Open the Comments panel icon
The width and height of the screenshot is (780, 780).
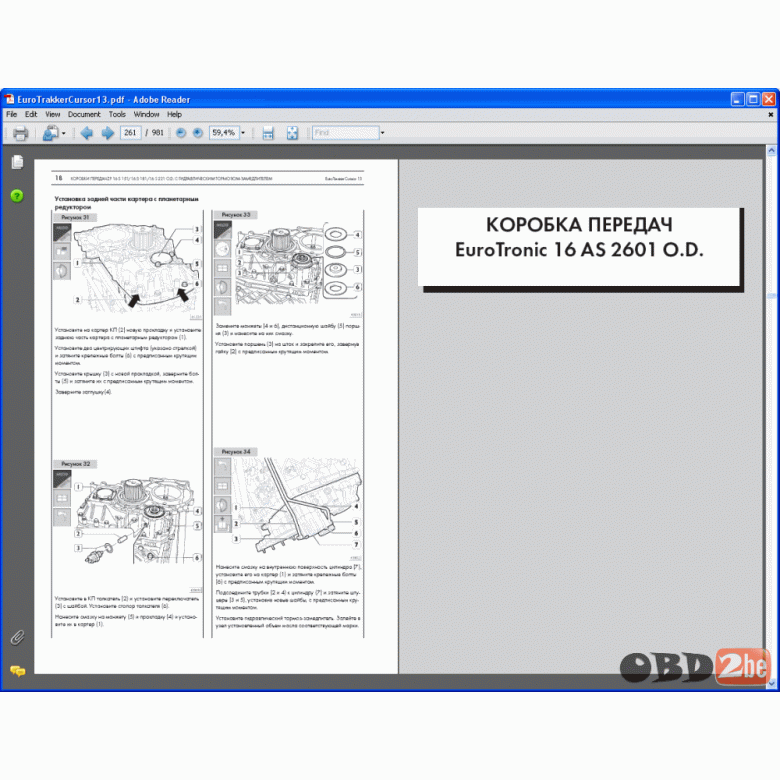coord(17,671)
